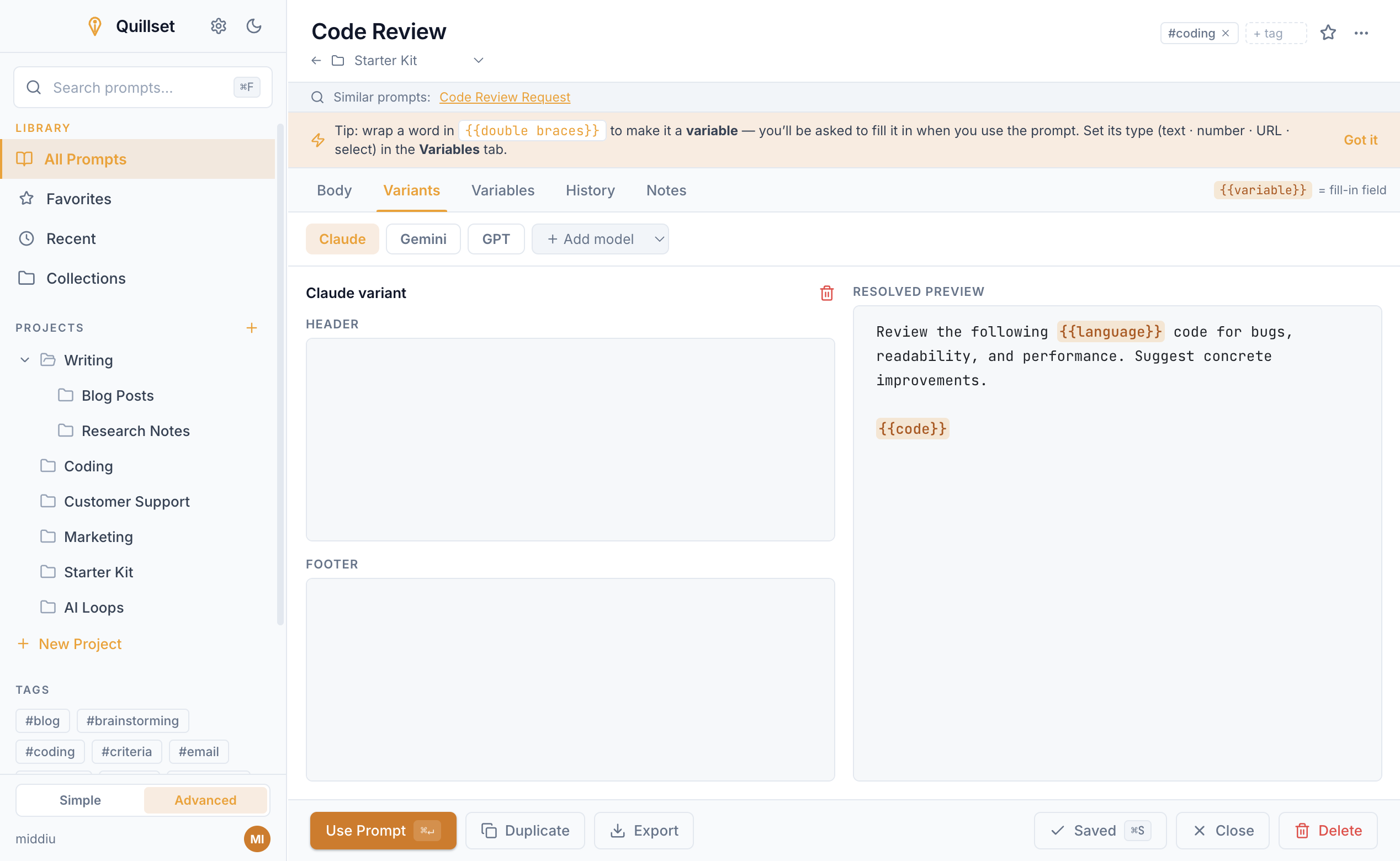Screen dimensions: 1400x861
Task: Click the sidebar scrollbar
Action: [x=280, y=375]
